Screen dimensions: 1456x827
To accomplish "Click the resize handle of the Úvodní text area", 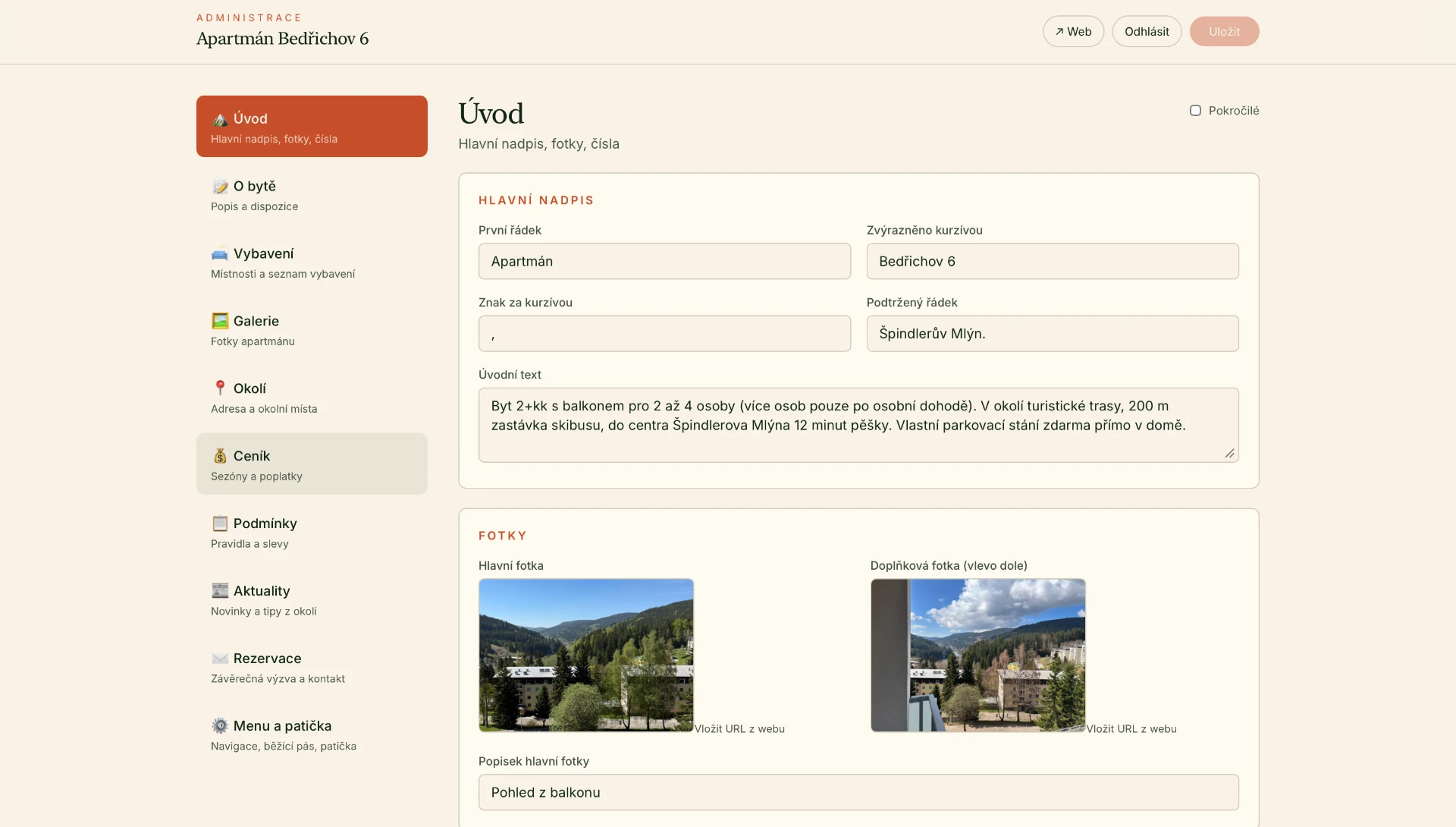I will coord(1229,453).
